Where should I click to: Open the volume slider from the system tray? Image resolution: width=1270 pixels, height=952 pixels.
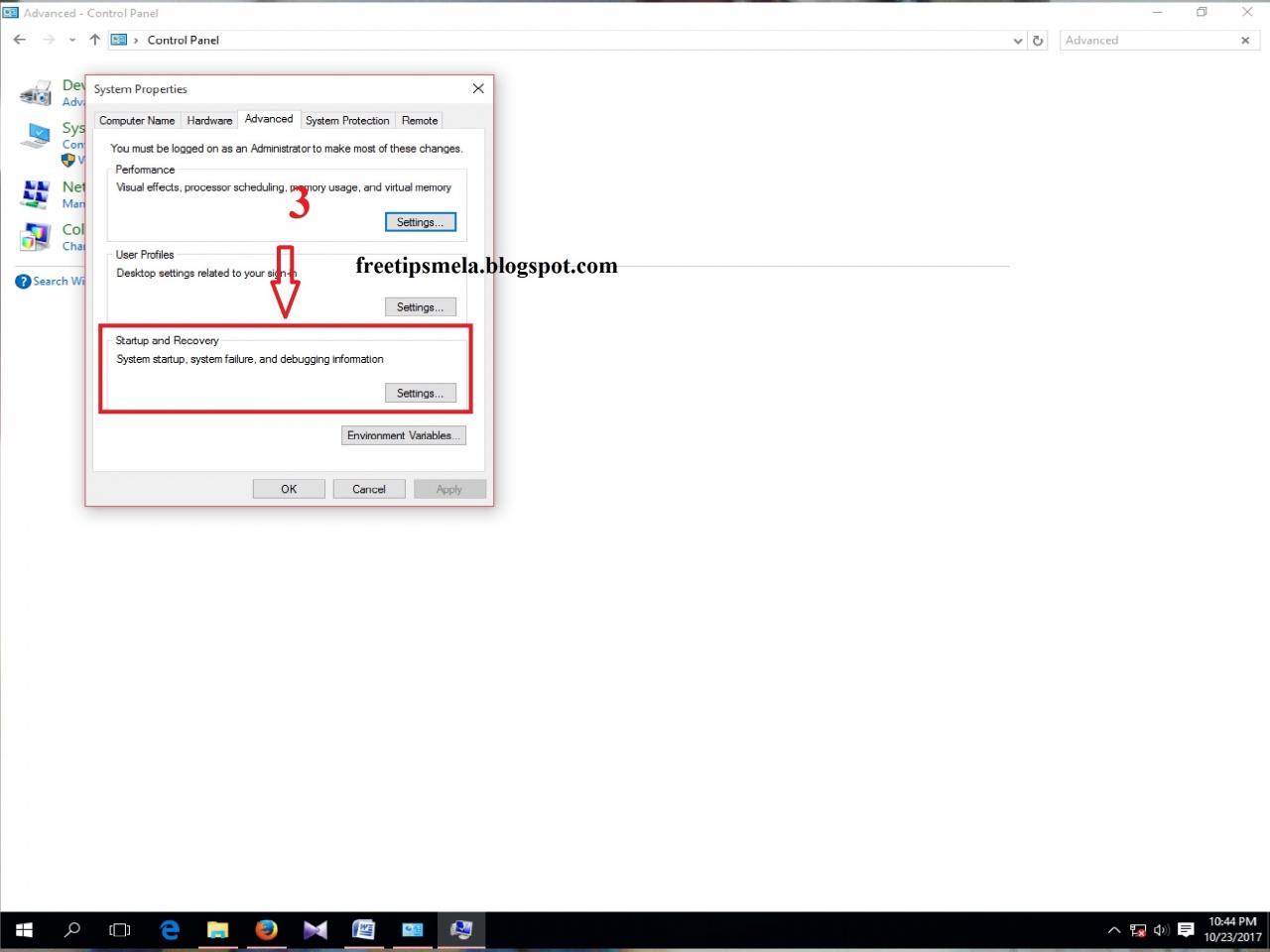[x=1162, y=930]
